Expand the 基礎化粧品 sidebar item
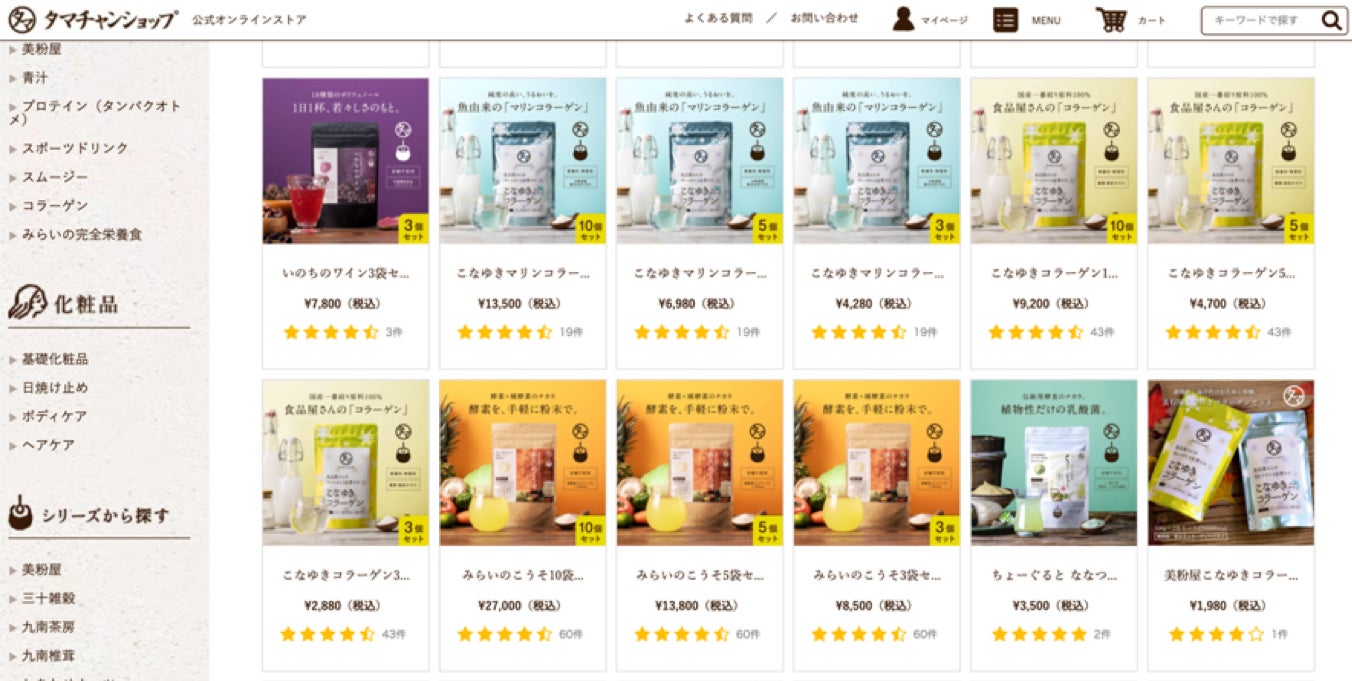Screen dimensions: 1352x681 pos(55,359)
